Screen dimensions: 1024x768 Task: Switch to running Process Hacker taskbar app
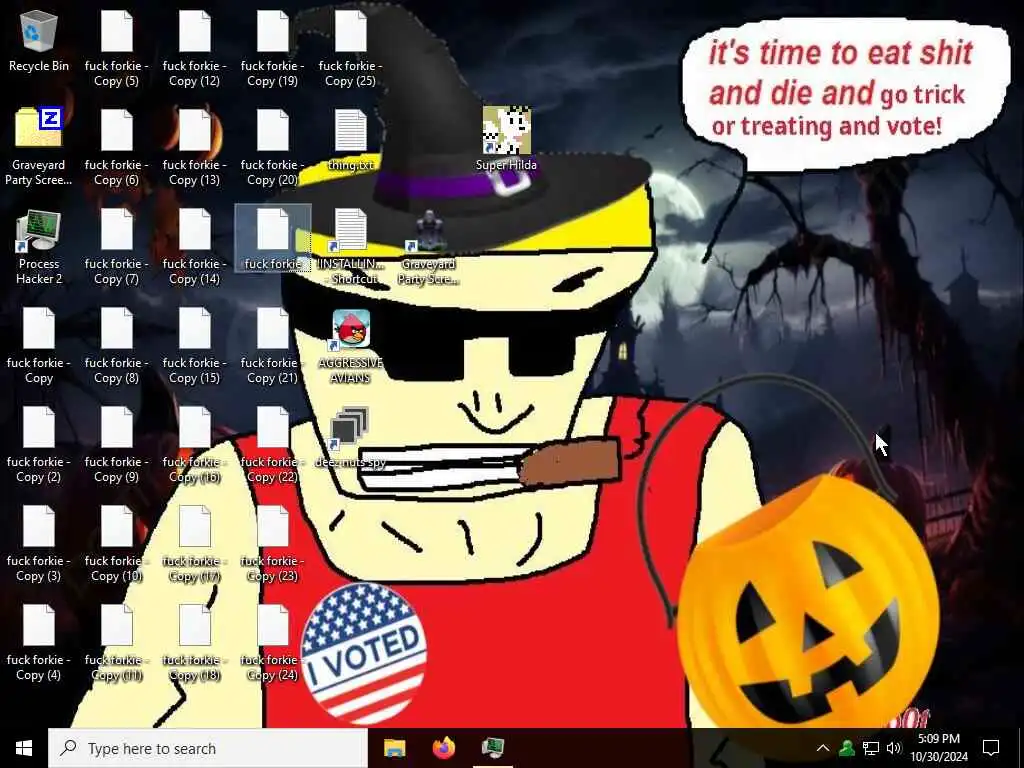[493, 748]
